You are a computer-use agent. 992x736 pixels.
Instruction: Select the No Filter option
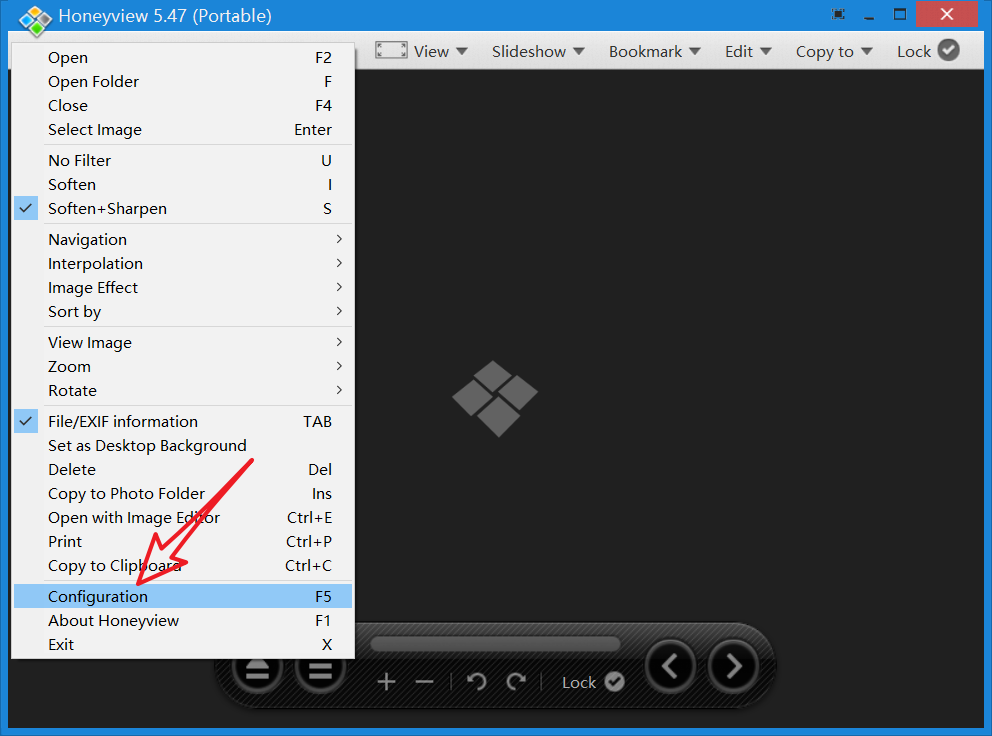(183, 161)
